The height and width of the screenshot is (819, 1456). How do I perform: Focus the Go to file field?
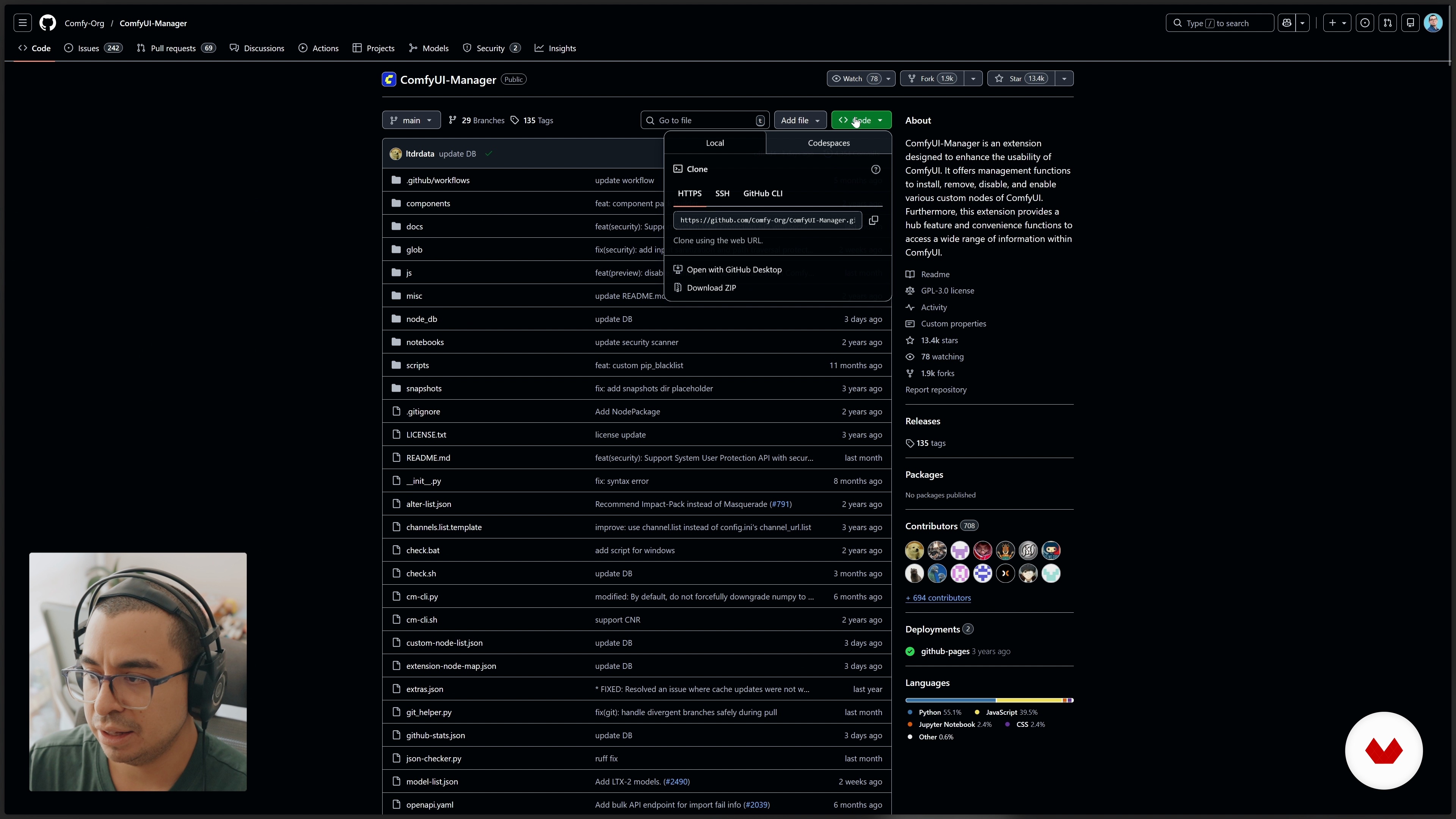coord(705,121)
